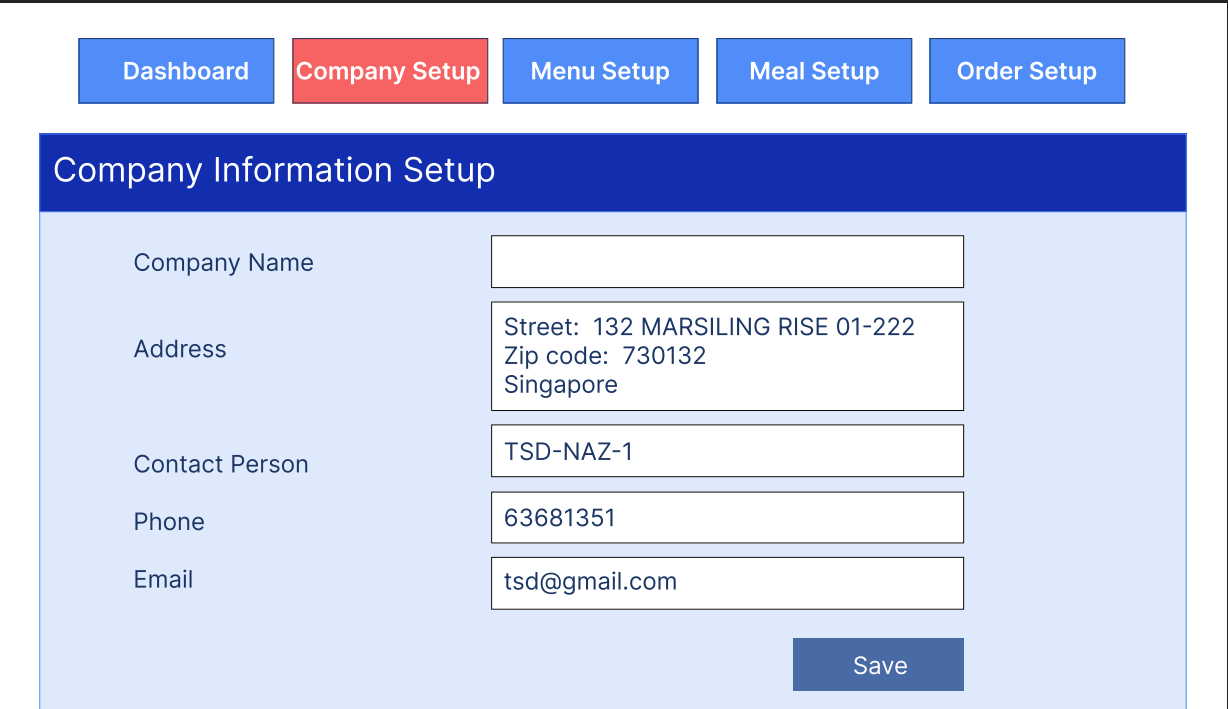Open the Order Setup tab
The width and height of the screenshot is (1228, 709).
[x=1027, y=71]
